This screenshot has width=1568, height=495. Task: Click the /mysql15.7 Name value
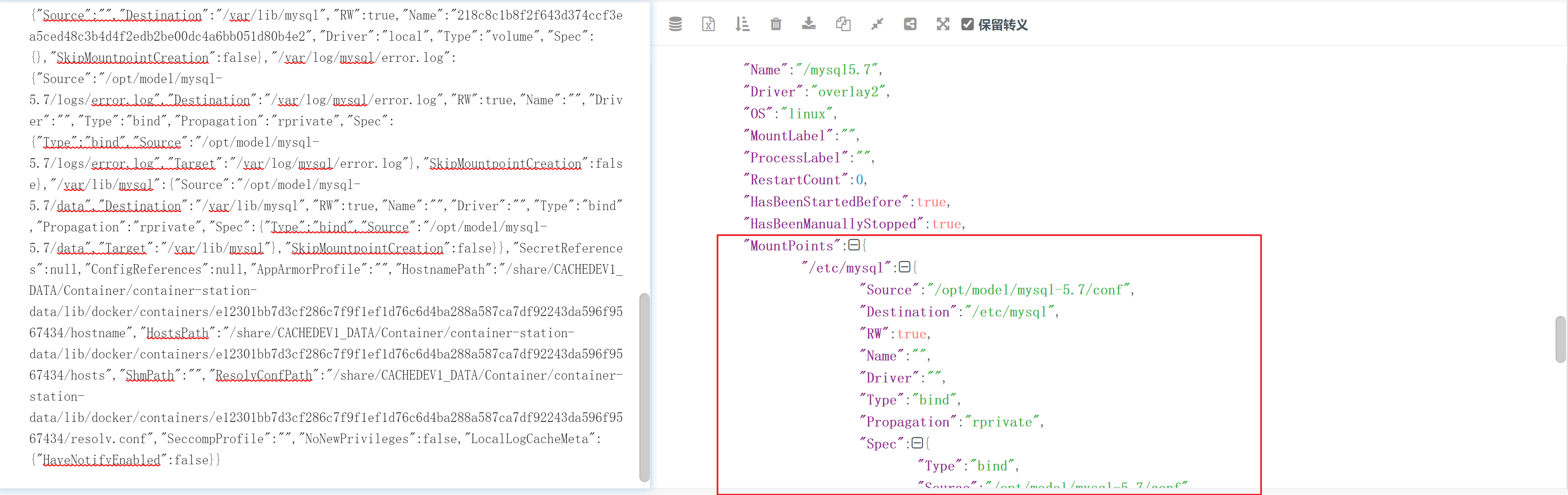839,69
